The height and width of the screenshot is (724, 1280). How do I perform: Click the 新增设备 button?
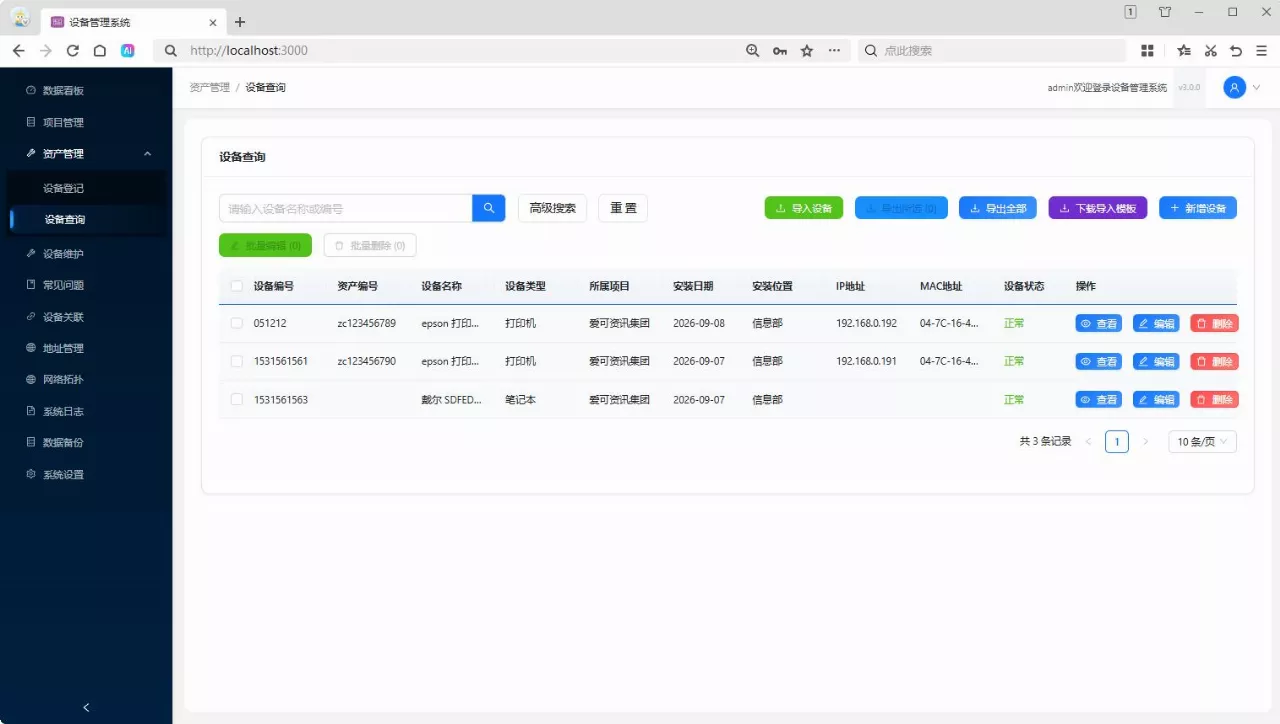coord(1198,208)
